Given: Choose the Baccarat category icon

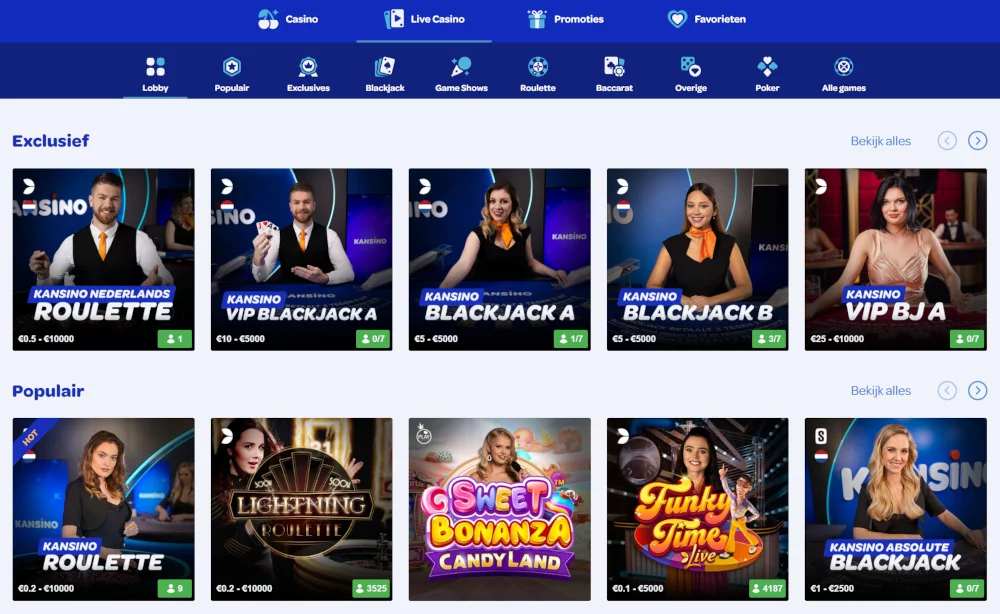Looking at the screenshot, I should (614, 66).
